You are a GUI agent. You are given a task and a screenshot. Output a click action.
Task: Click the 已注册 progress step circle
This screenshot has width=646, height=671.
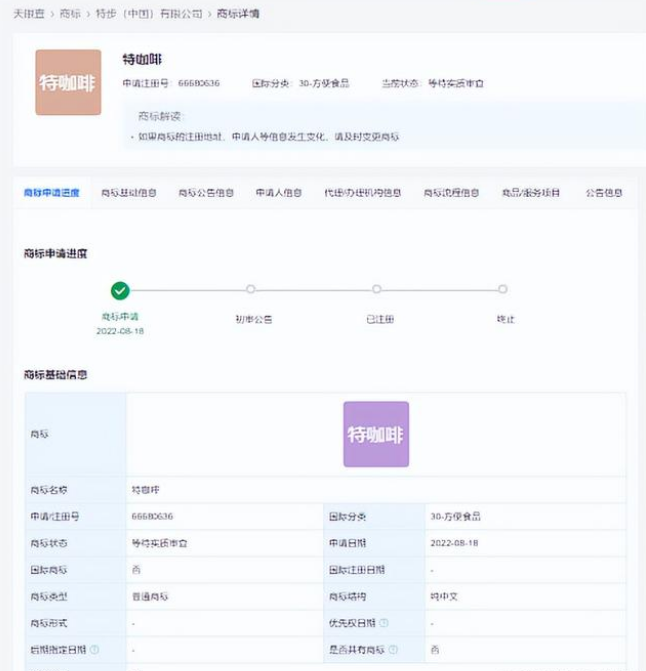pyautogui.click(x=376, y=289)
